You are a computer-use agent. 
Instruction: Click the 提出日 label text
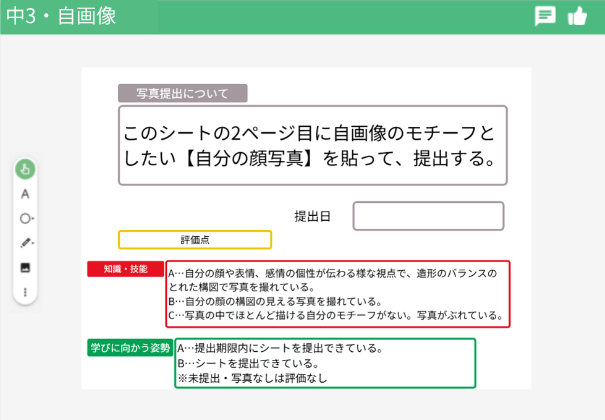pos(313,216)
